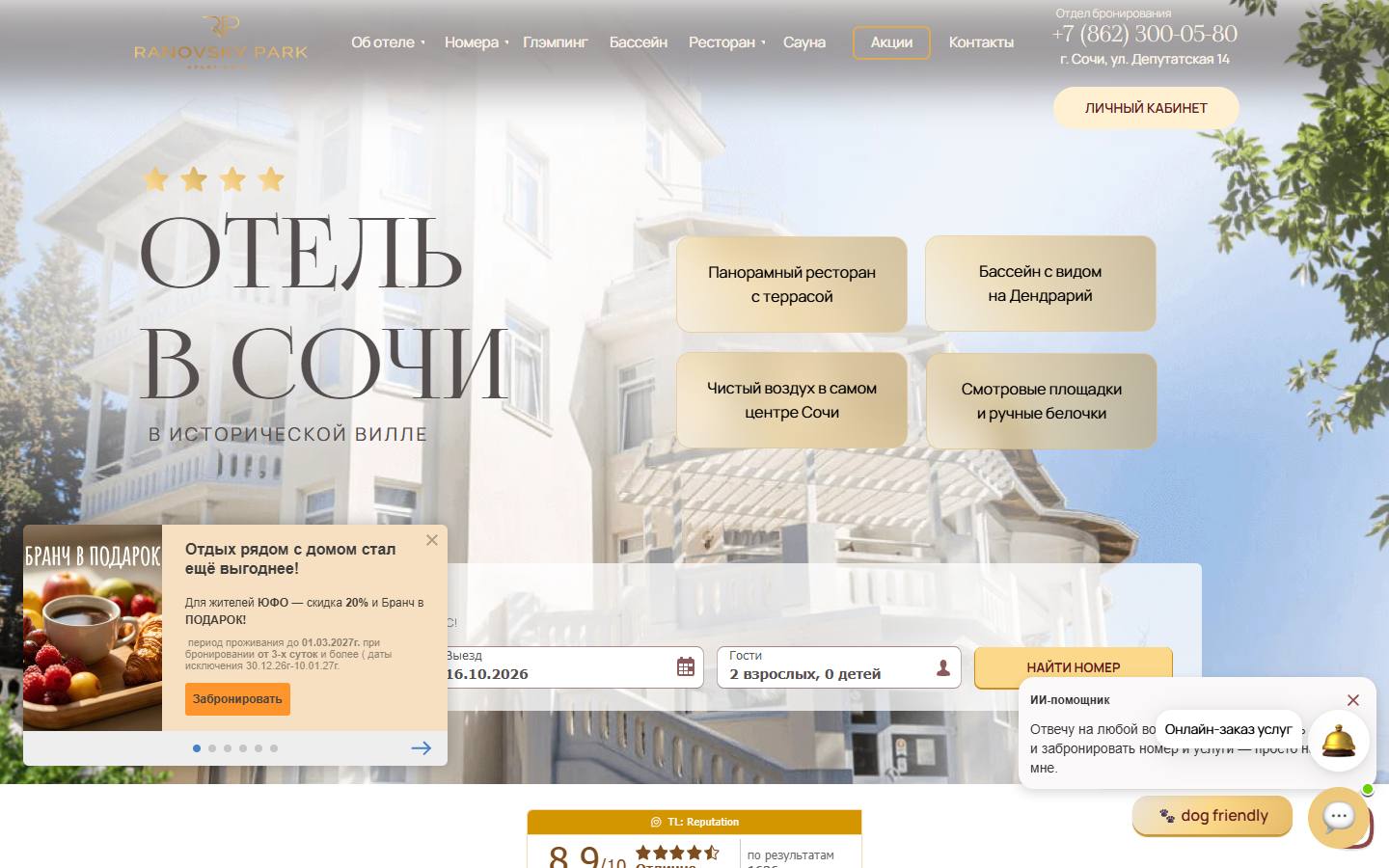
Task: Open the Выезд date field
Action: 575,667
